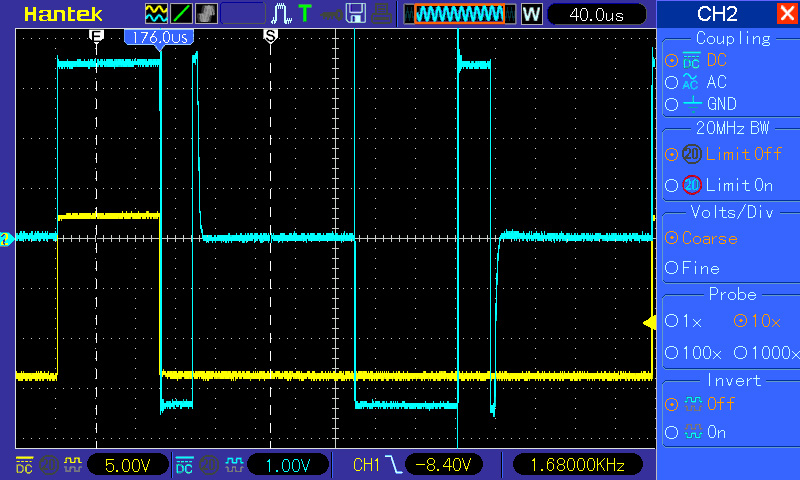800x480 pixels.
Task: Click the Hantek logo
Action: 63,14
